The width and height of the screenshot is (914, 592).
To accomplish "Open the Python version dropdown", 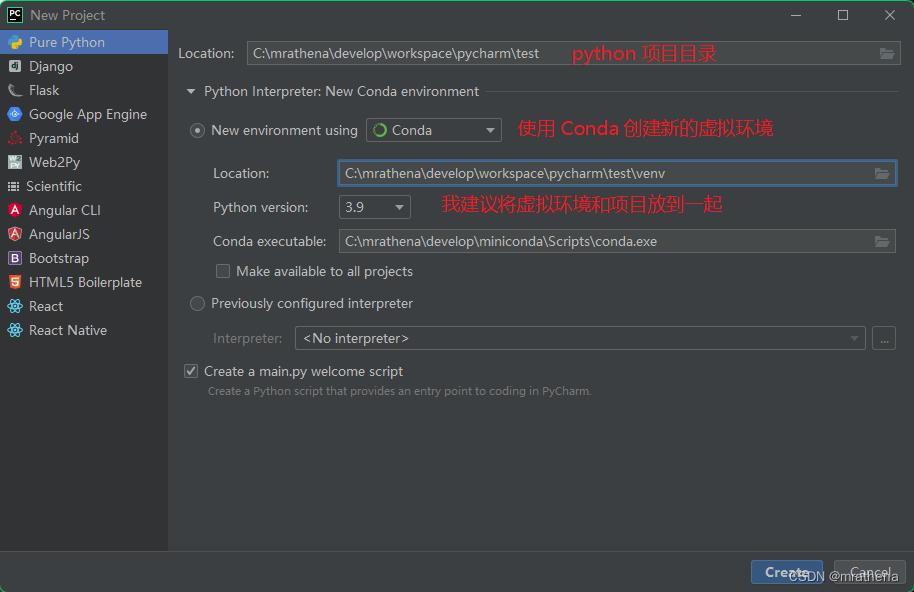I will (x=399, y=206).
